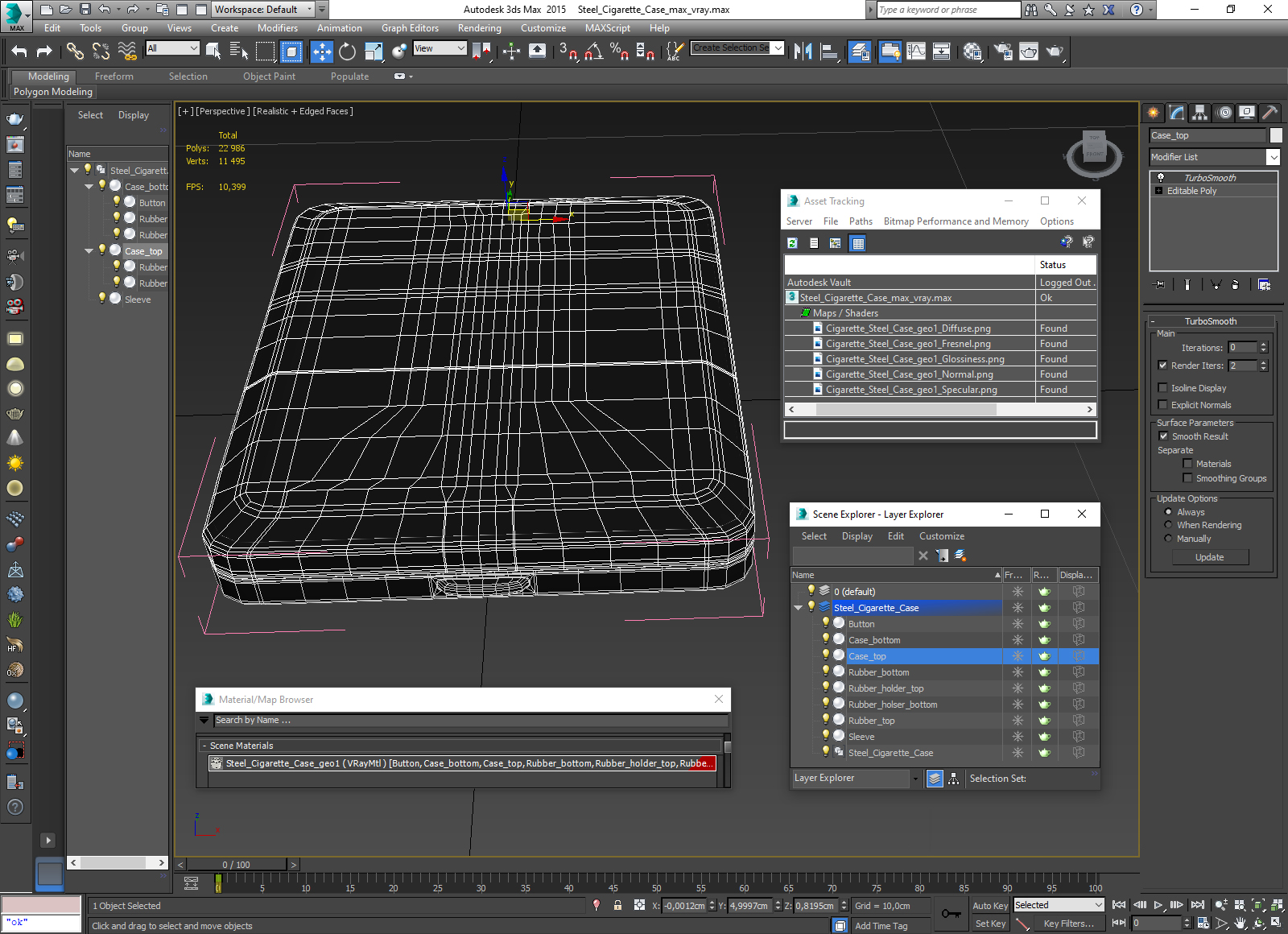Open Create Selection Set dropdown
This screenshot has height=934, width=1288.
click(x=778, y=48)
